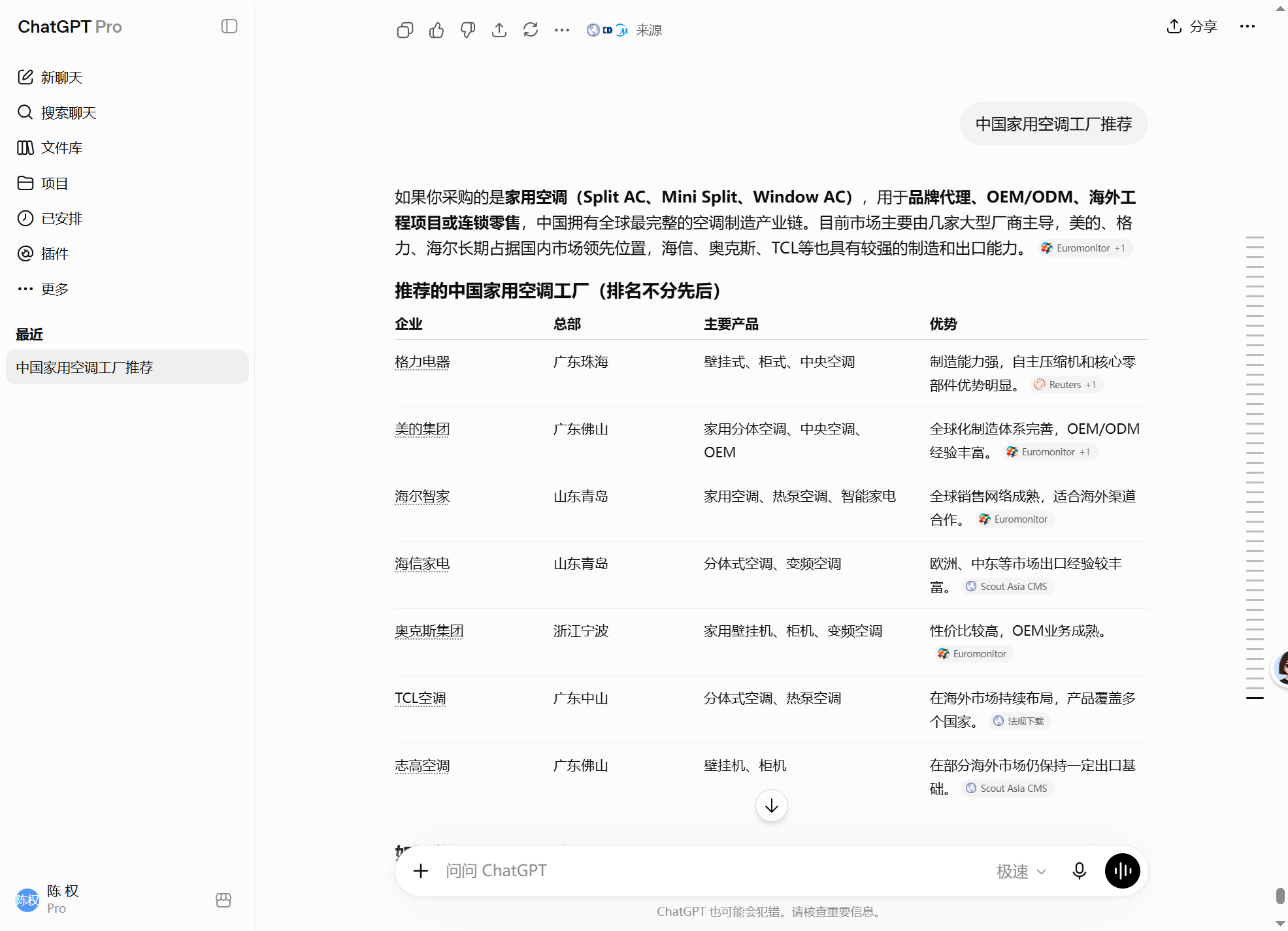1288x931 pixels.
Task: Open Euromonitor citation in 奥克斯集团 row
Action: pos(973,654)
